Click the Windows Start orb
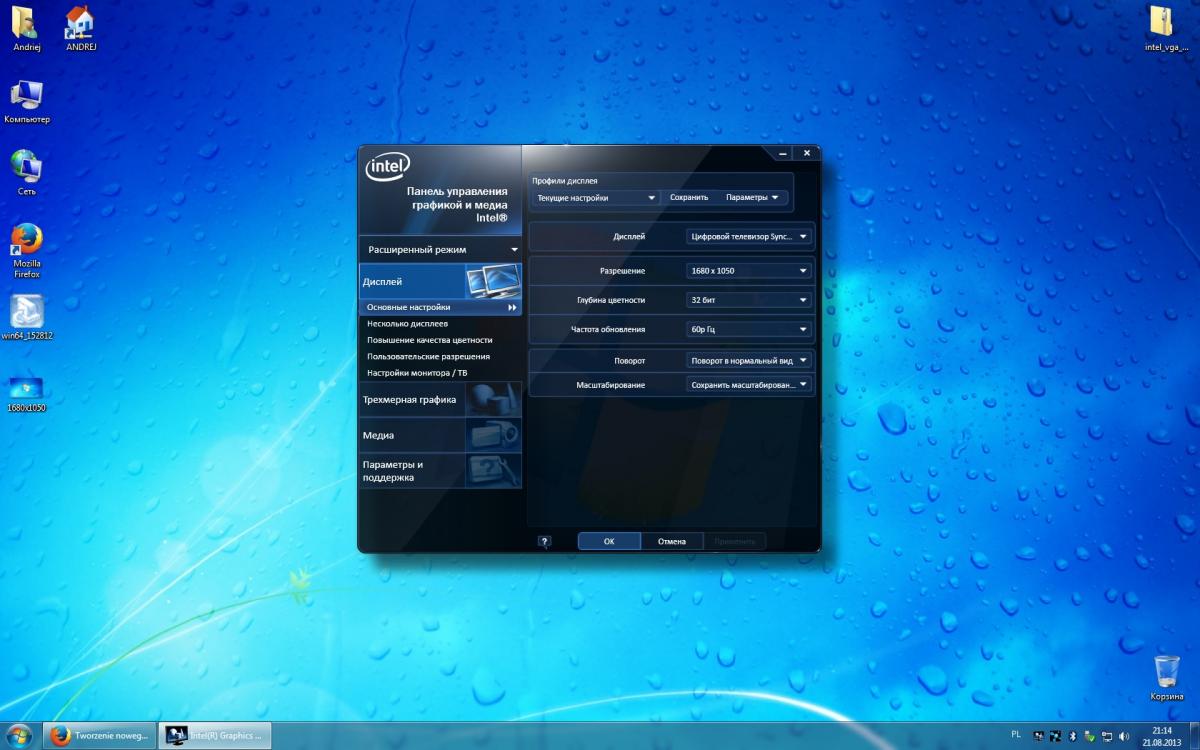Image resolution: width=1200 pixels, height=750 pixels. tap(19, 735)
